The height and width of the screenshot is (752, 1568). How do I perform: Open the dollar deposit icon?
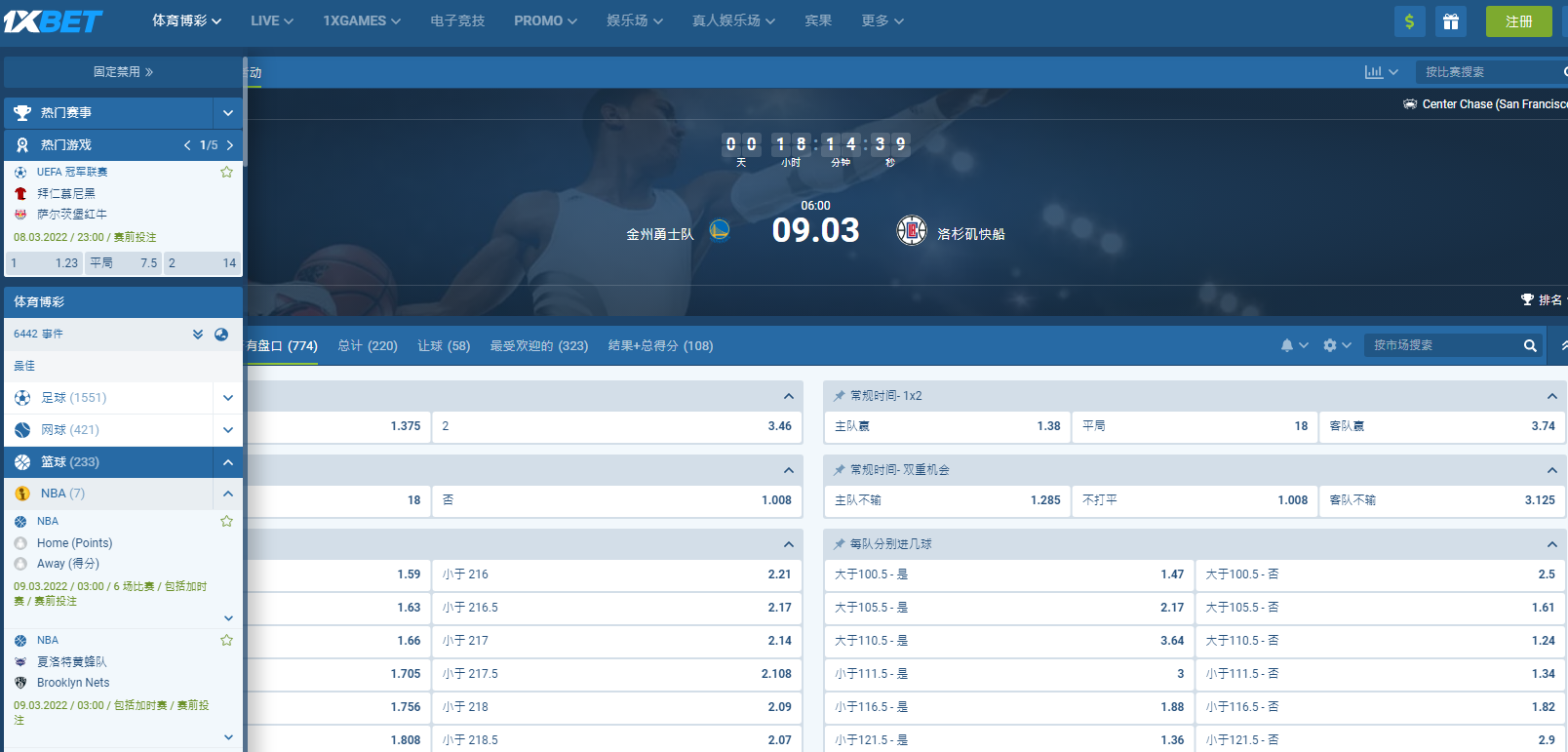(x=1409, y=21)
